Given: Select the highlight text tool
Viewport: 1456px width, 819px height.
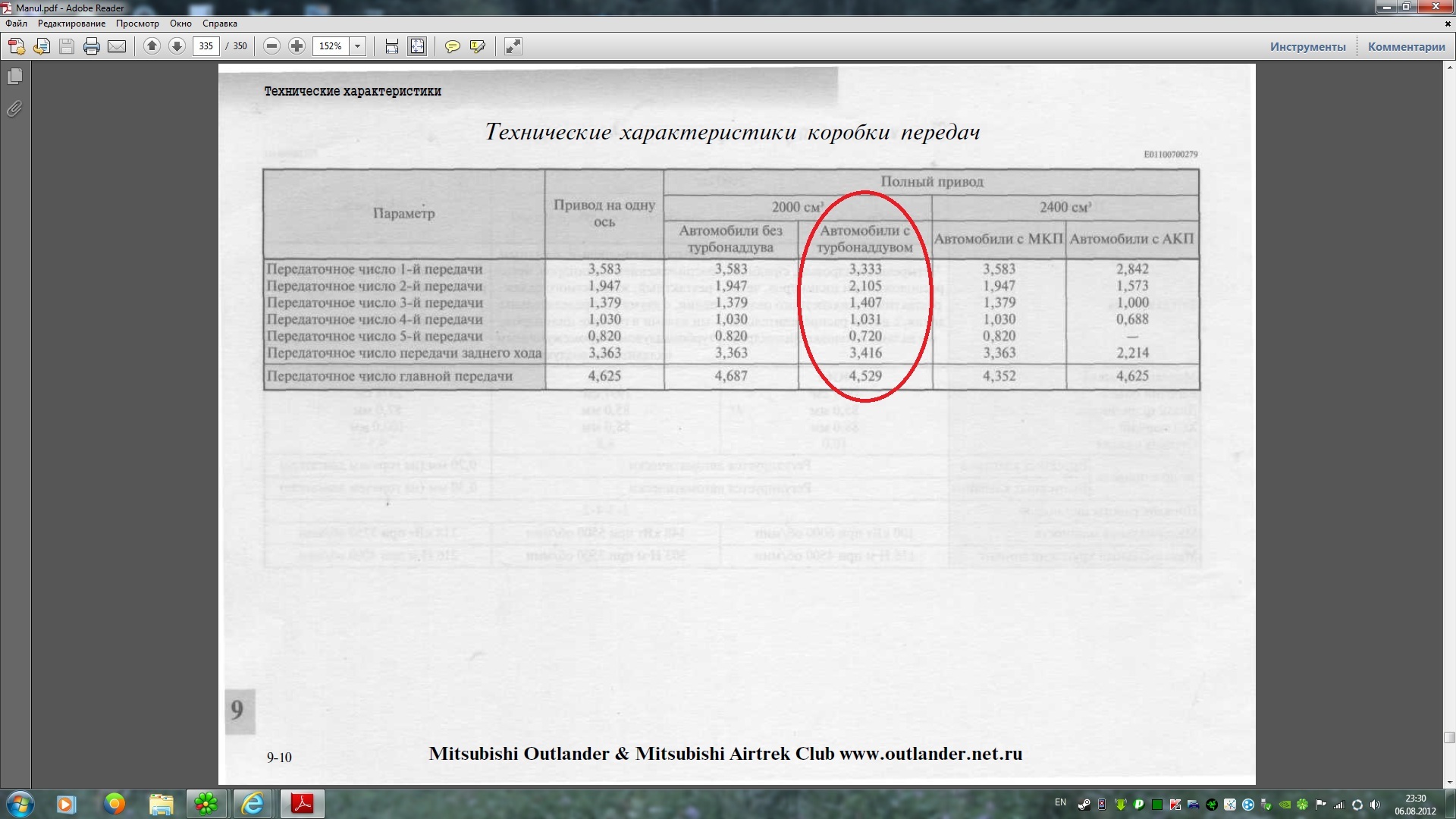Looking at the screenshot, I should click(x=477, y=46).
